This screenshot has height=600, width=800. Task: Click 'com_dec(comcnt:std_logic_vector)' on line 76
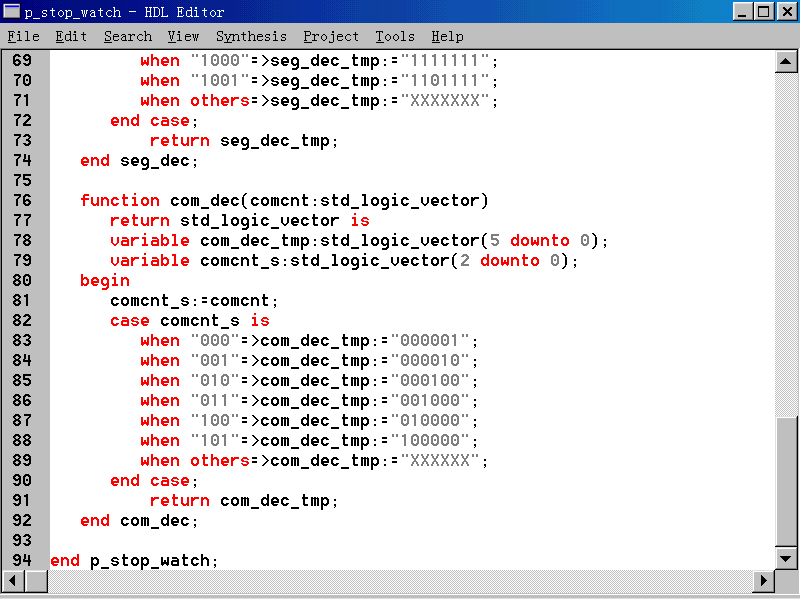[329, 201]
